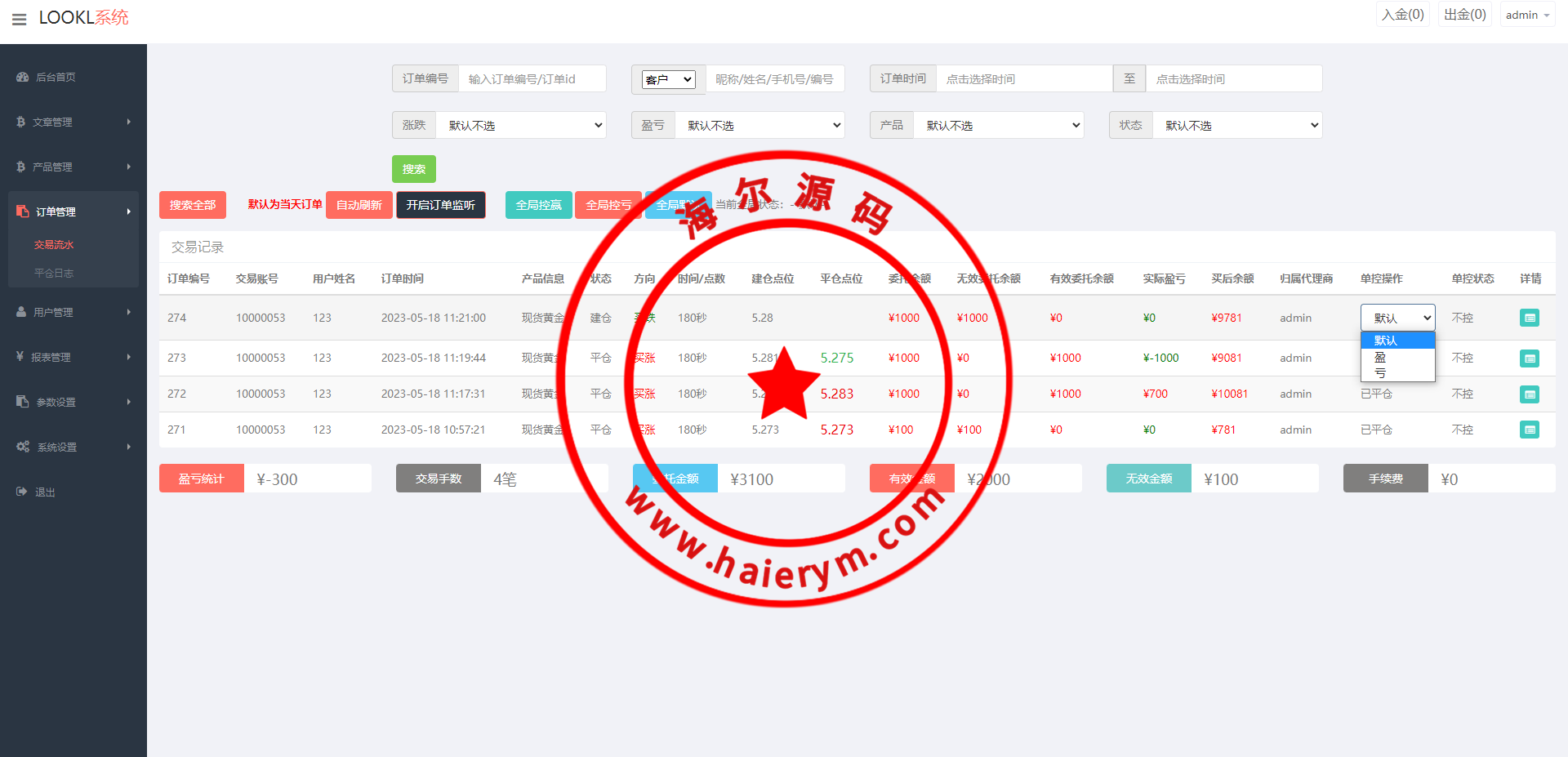Click the hamburger menu icon beside LOOKL
The height and width of the screenshot is (757, 1568).
(19, 19)
